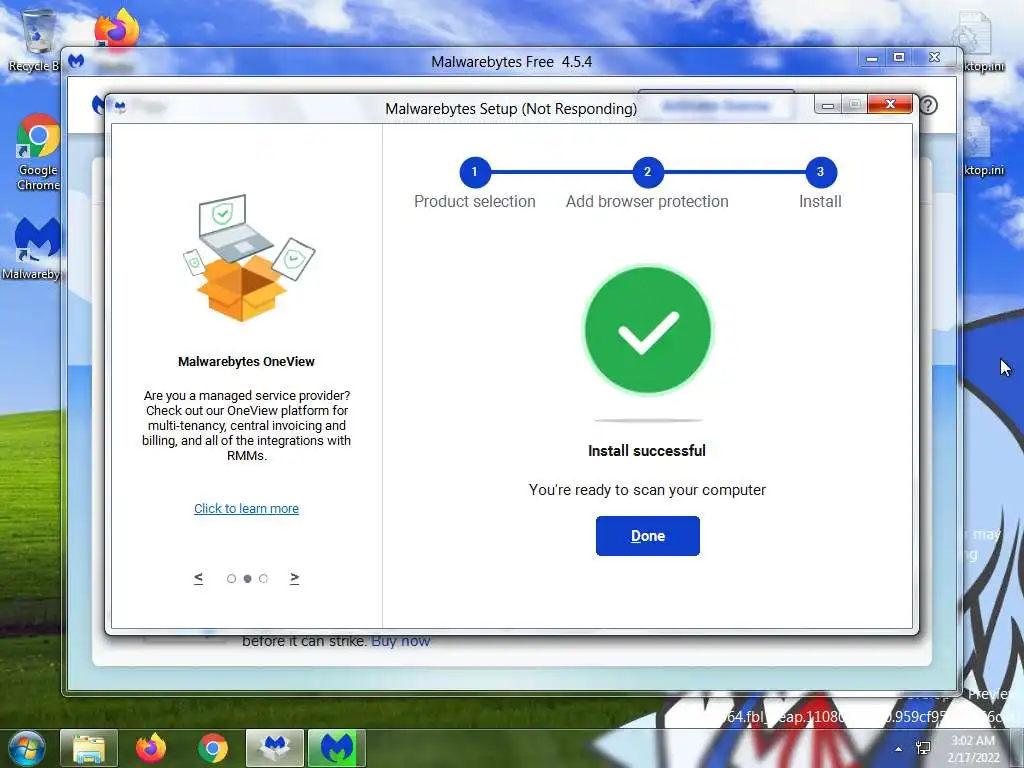Switch to Malwarebytes app taskbar item
Image resolution: width=1024 pixels, height=768 pixels.
point(336,748)
